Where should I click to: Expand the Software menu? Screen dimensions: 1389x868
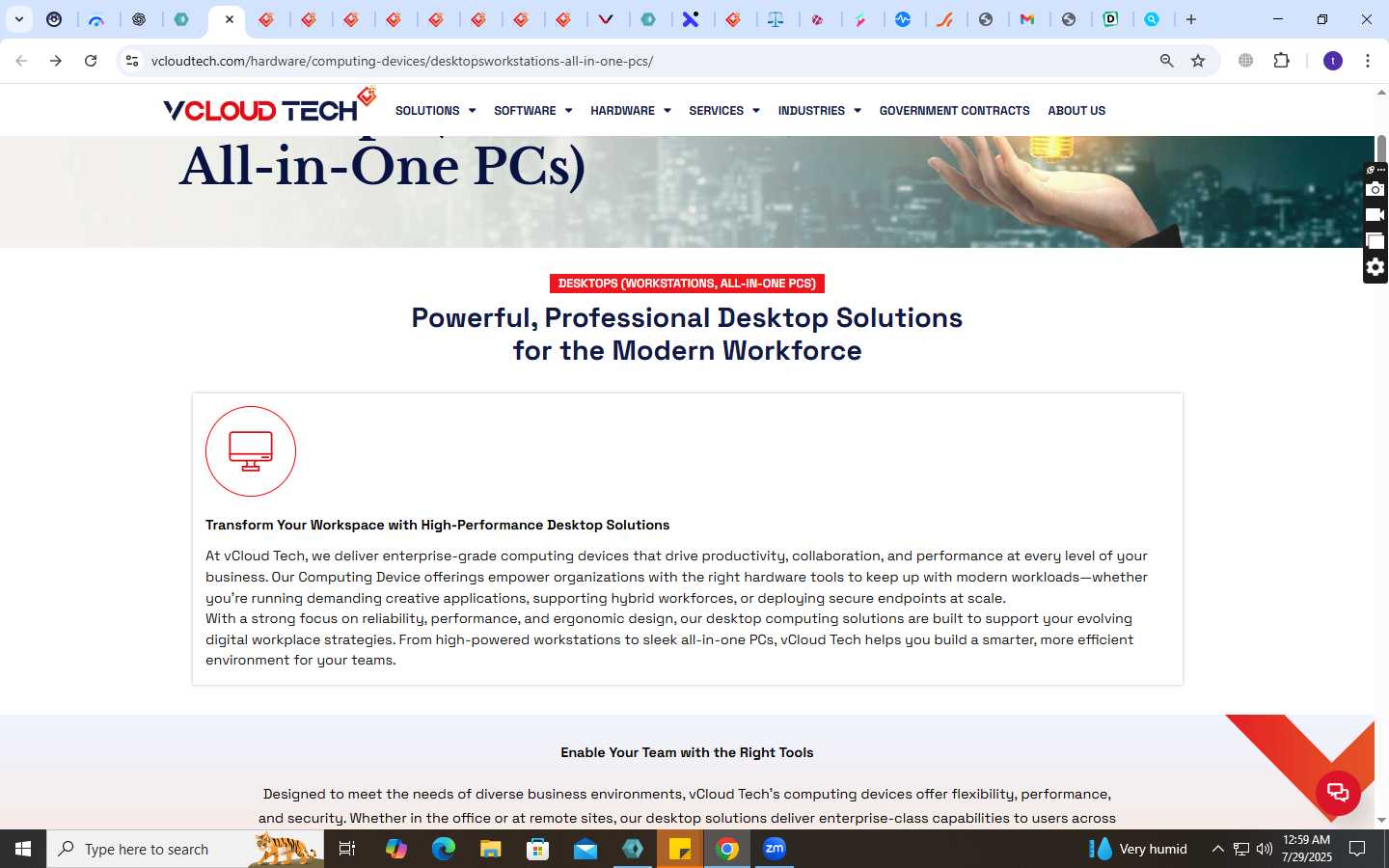pyautogui.click(x=532, y=111)
